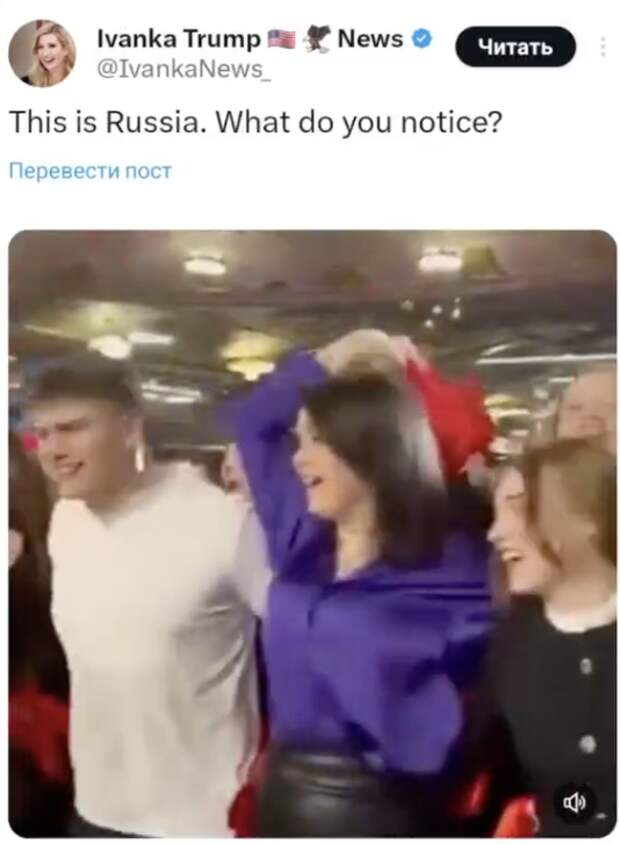The image size is (620, 845).
Task: Click the word News in account name
Action: coord(370,39)
